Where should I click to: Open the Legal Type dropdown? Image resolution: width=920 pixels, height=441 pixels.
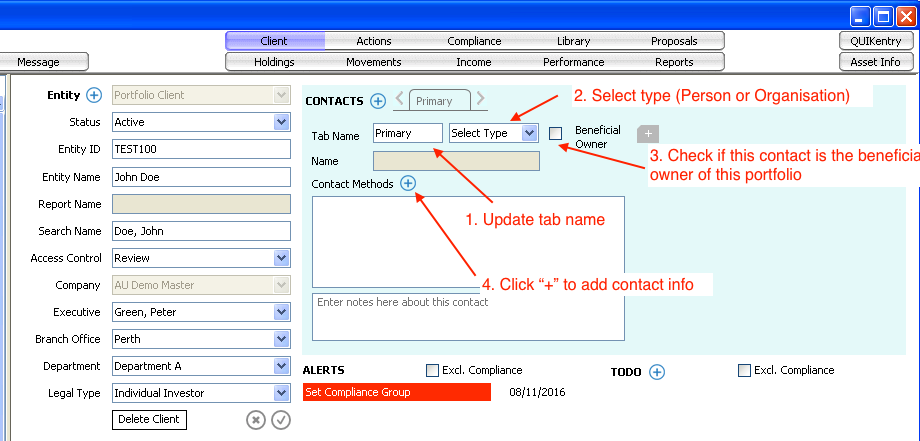(281, 393)
